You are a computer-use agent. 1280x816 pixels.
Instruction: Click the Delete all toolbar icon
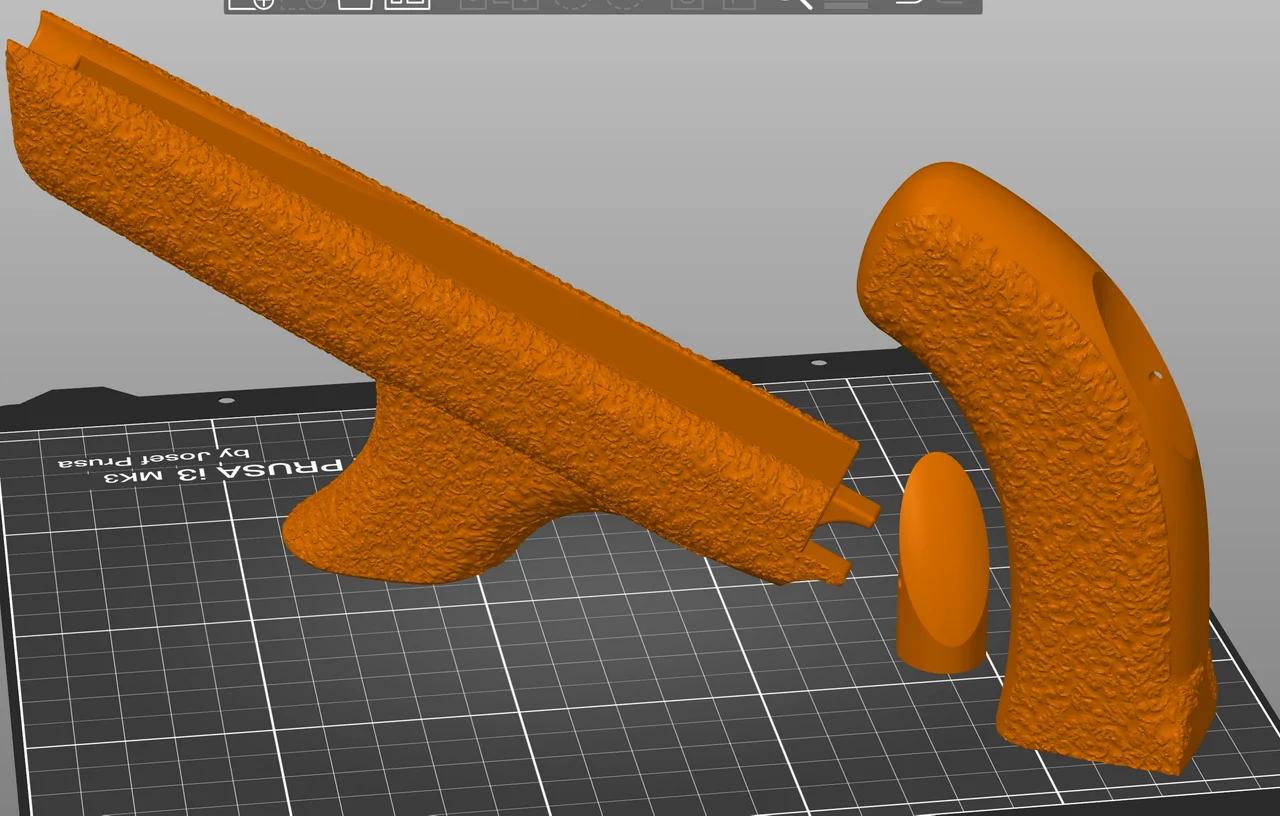[x=356, y=3]
